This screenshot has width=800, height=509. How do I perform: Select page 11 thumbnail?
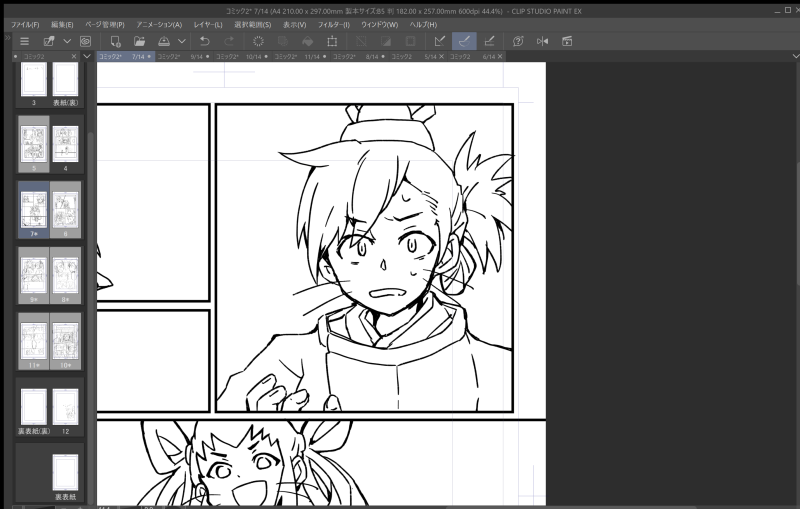point(34,341)
